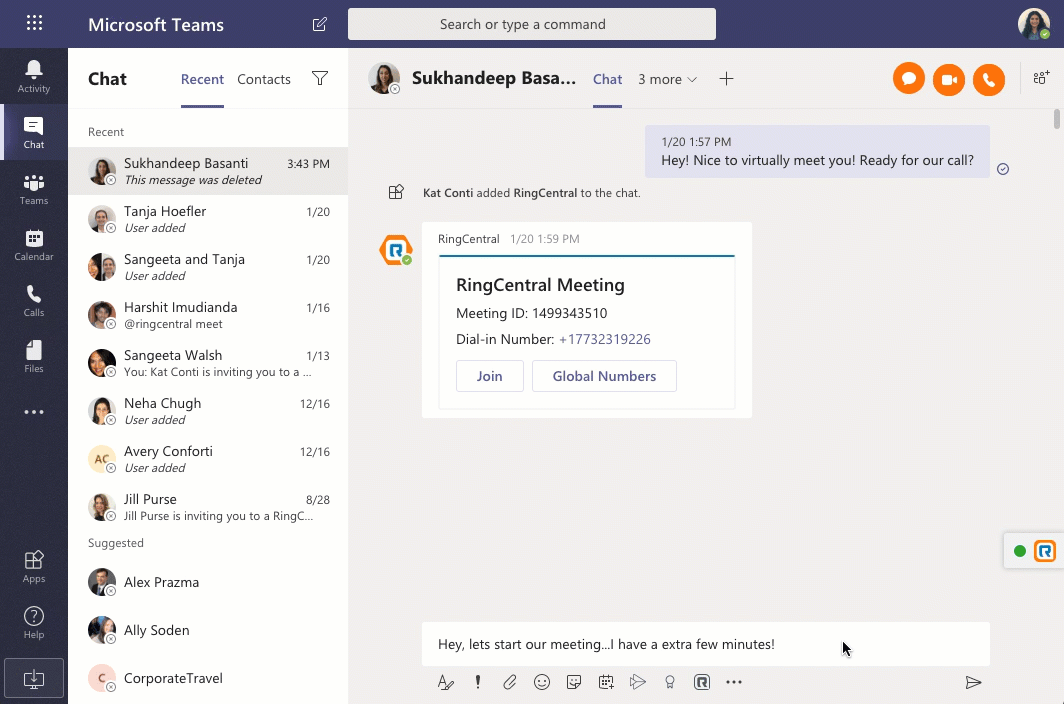Switch to the Contacts tab
This screenshot has width=1064, height=704.
[x=263, y=79]
